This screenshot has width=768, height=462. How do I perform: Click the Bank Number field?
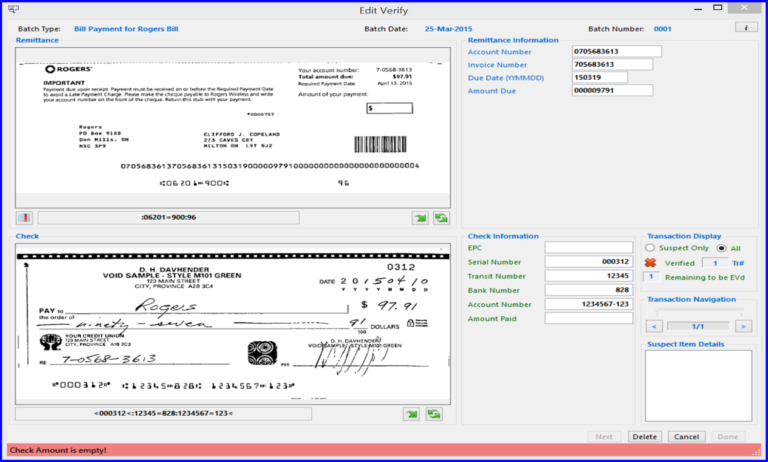[x=589, y=290]
